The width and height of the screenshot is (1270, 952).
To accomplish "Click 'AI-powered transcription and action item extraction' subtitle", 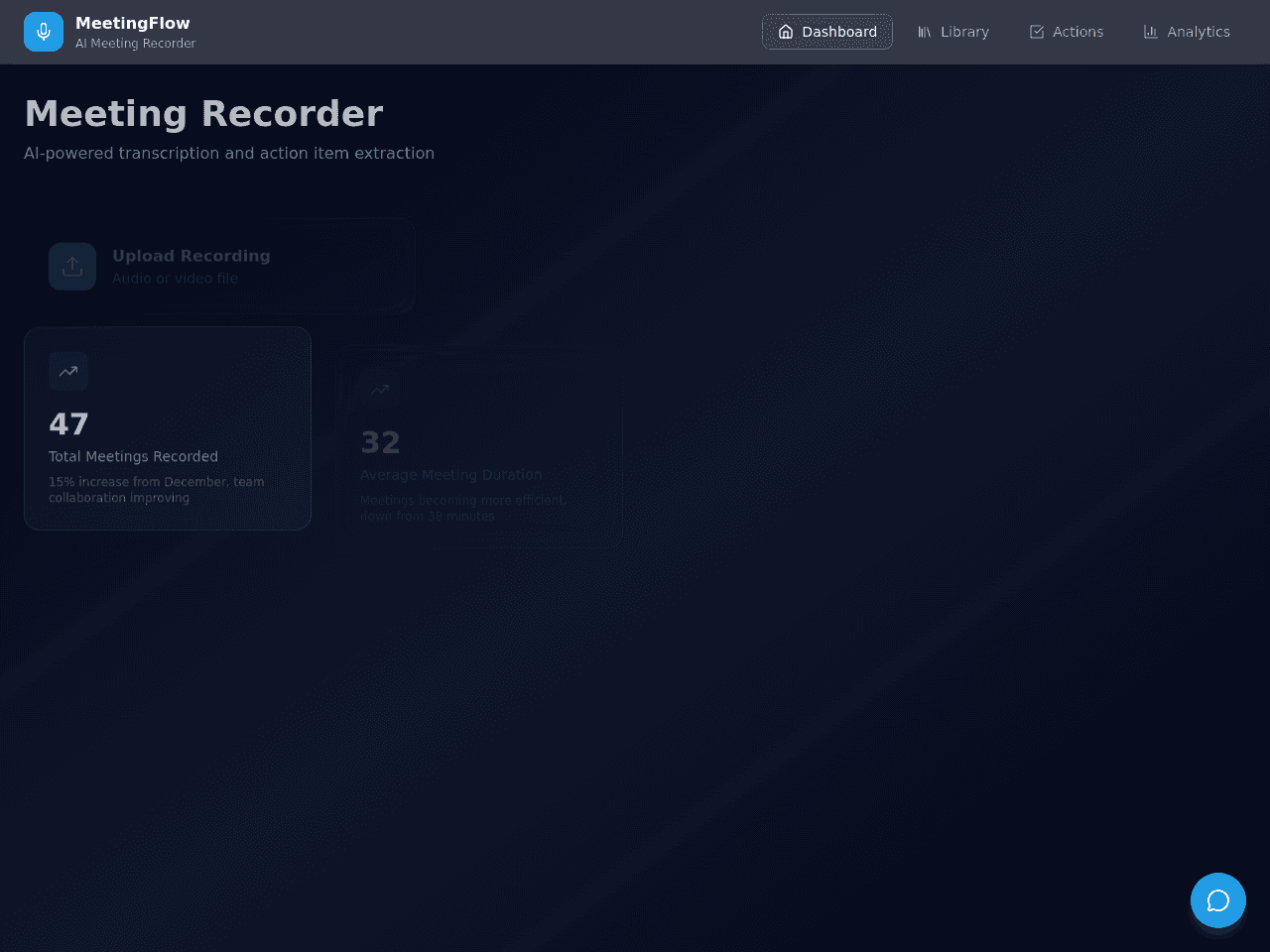I will coord(229,153).
